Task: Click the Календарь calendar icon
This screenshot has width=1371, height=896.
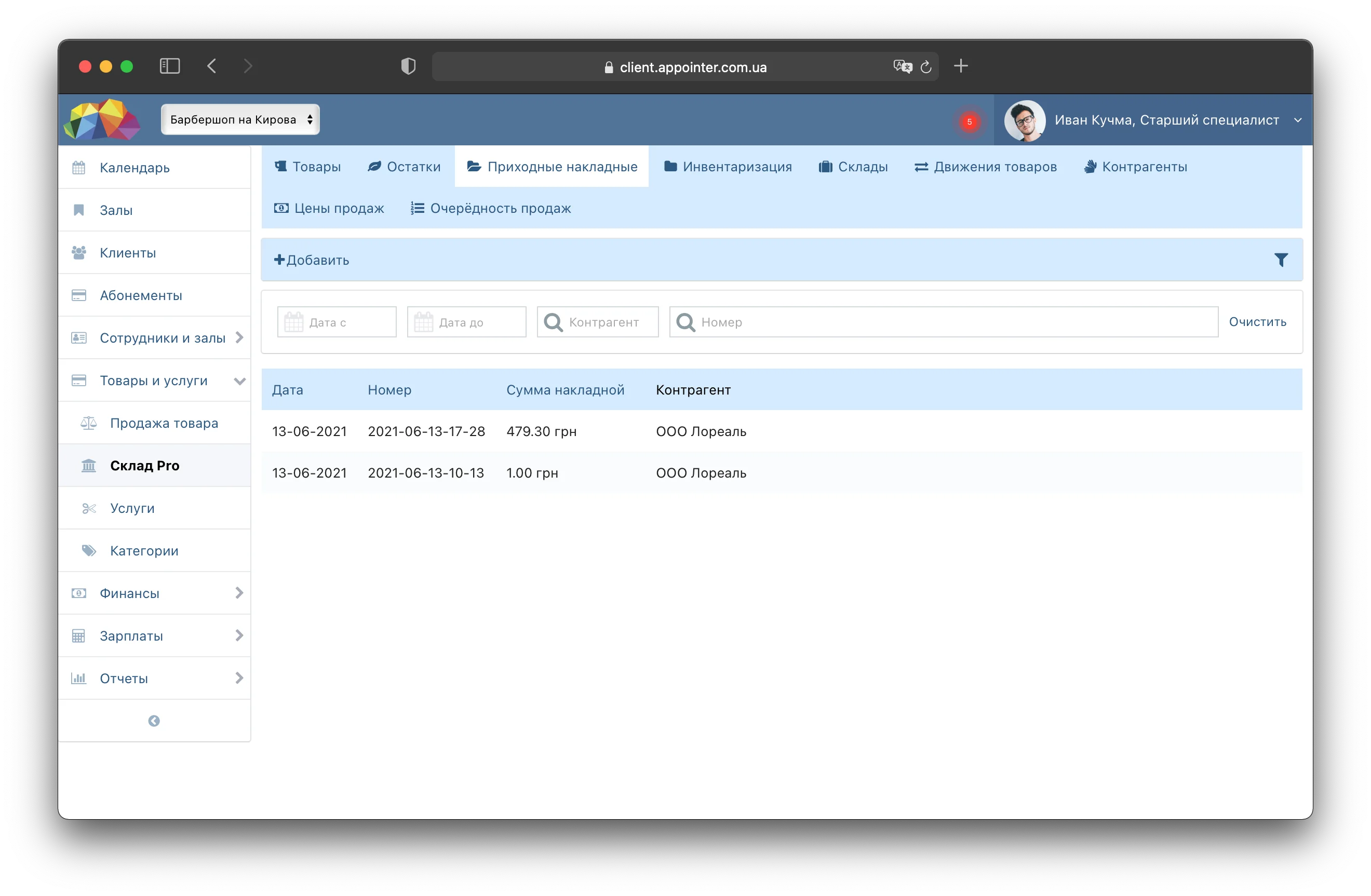Action: (79, 168)
